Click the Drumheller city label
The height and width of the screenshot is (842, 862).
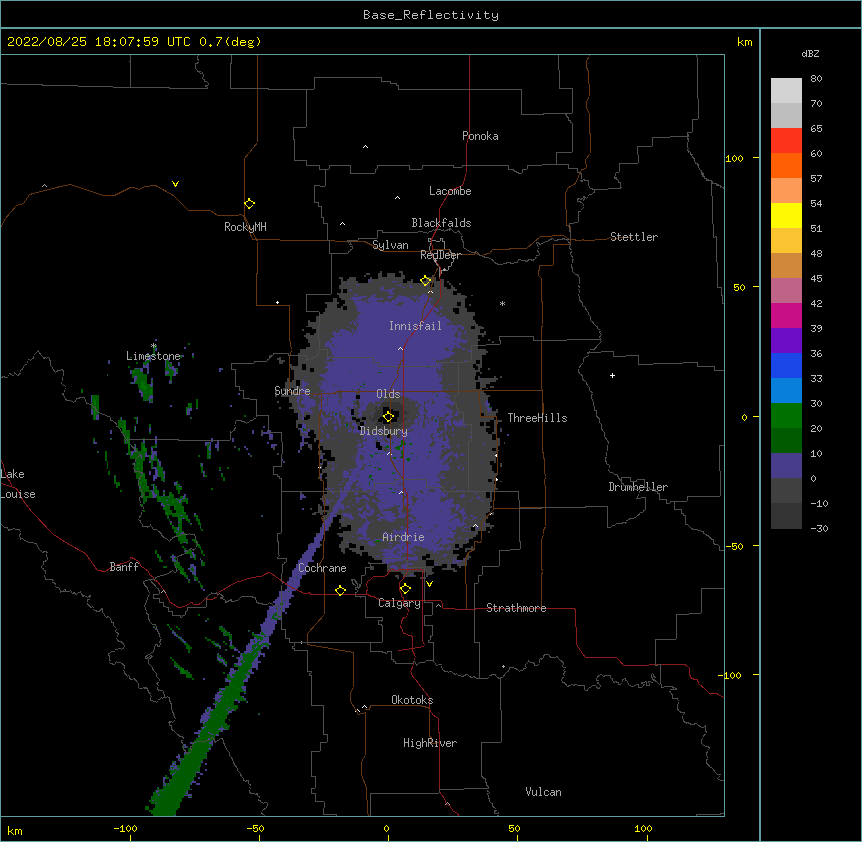638,487
